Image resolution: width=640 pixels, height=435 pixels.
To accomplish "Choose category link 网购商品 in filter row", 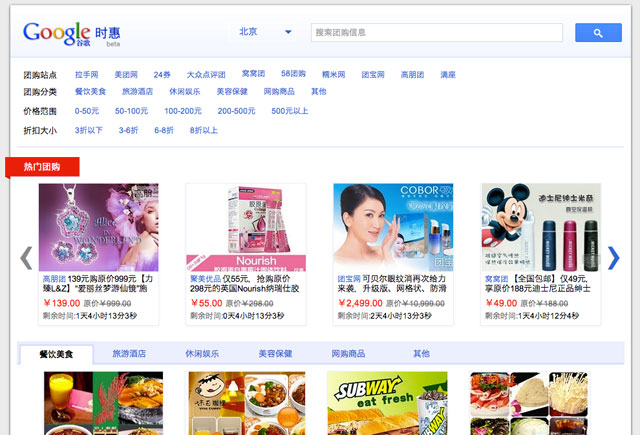I will tap(279, 91).
